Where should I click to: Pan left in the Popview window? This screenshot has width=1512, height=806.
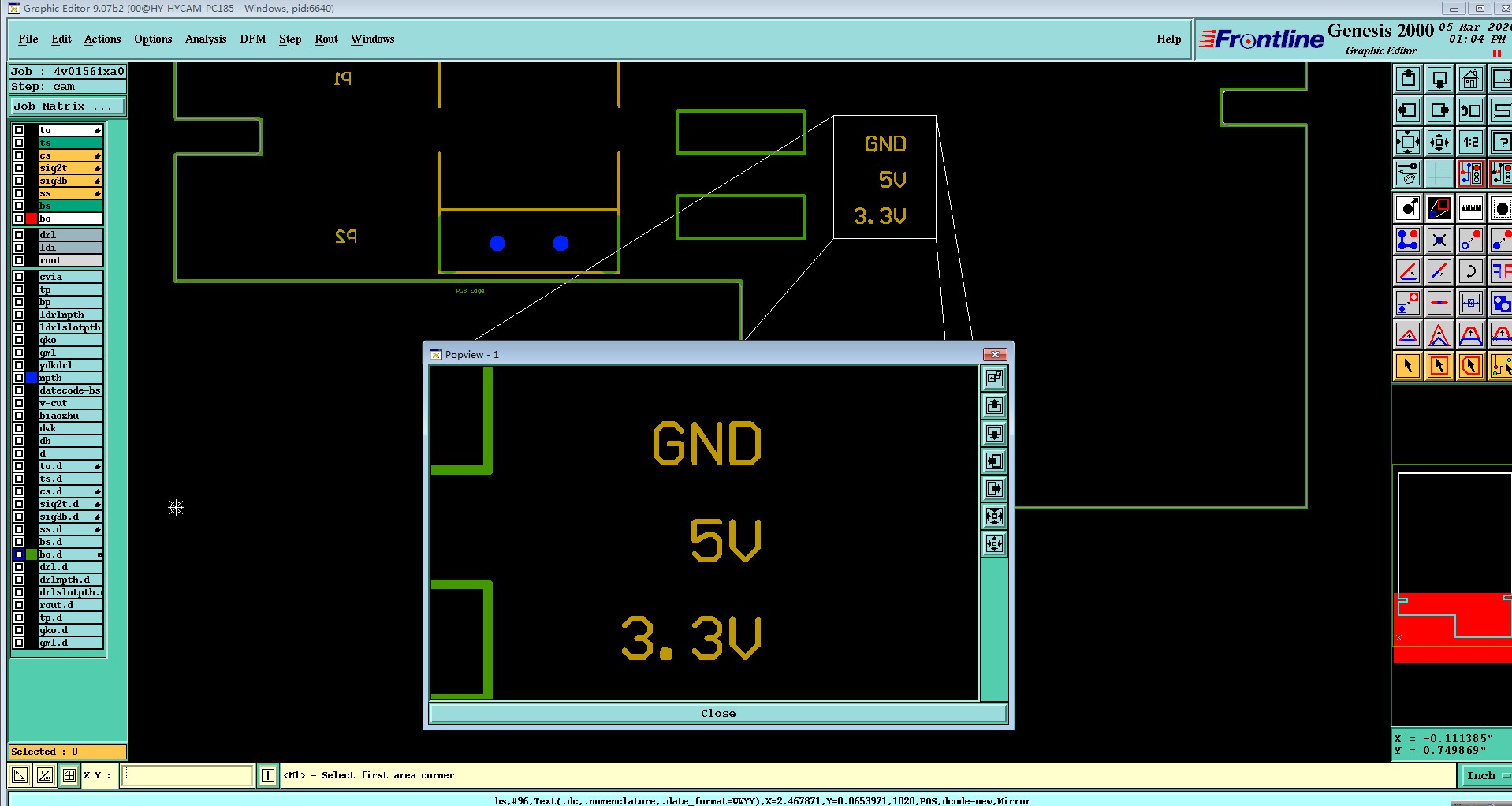(995, 461)
